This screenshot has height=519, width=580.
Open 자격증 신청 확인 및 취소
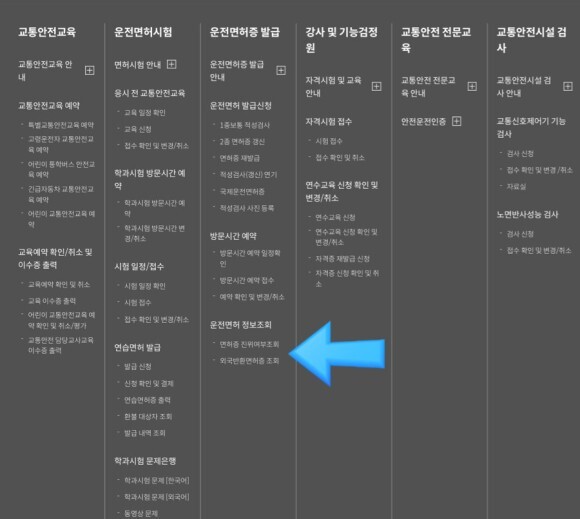pyautogui.click(x=347, y=279)
